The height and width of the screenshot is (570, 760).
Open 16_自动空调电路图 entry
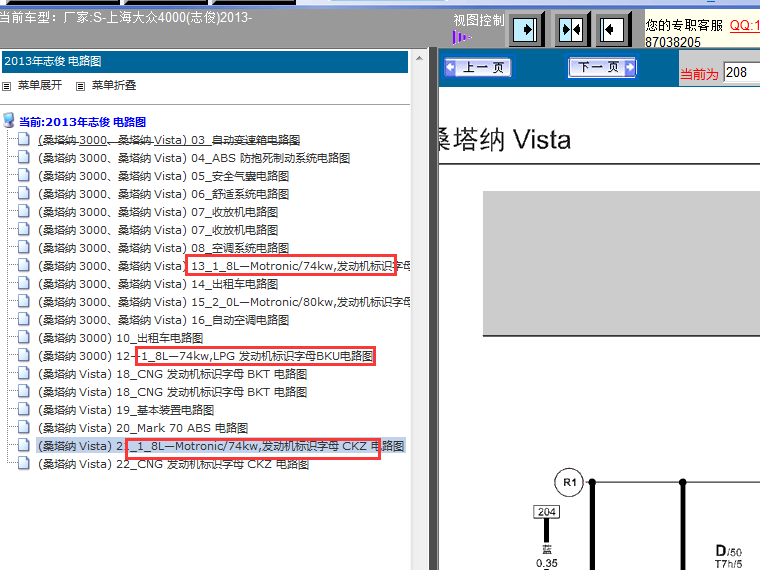(163, 320)
